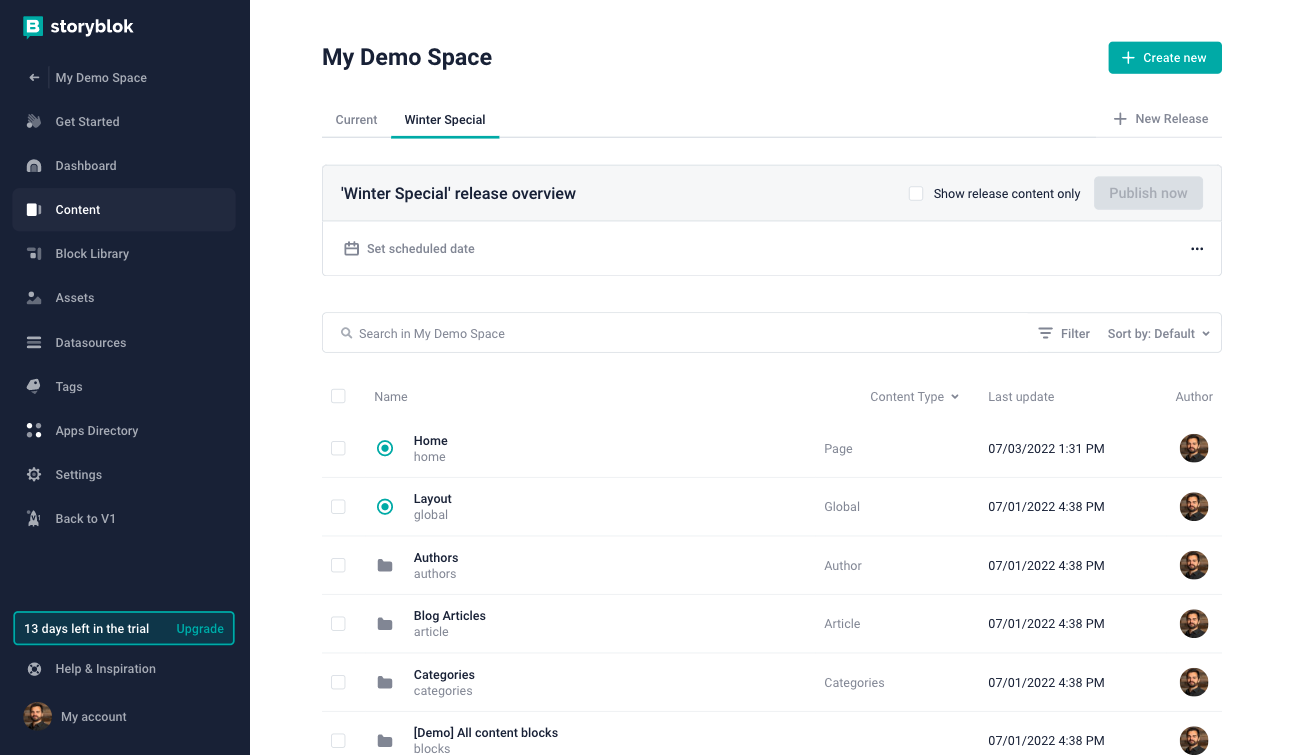Click the back arrow beside My Demo Space
This screenshot has height=755, width=1292.
click(34, 77)
